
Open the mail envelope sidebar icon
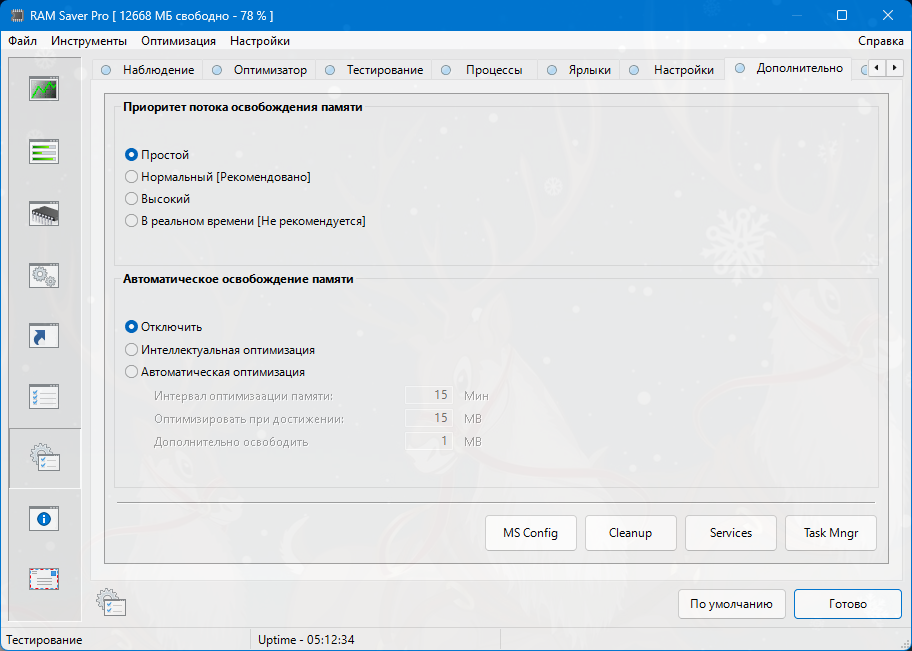point(44,579)
